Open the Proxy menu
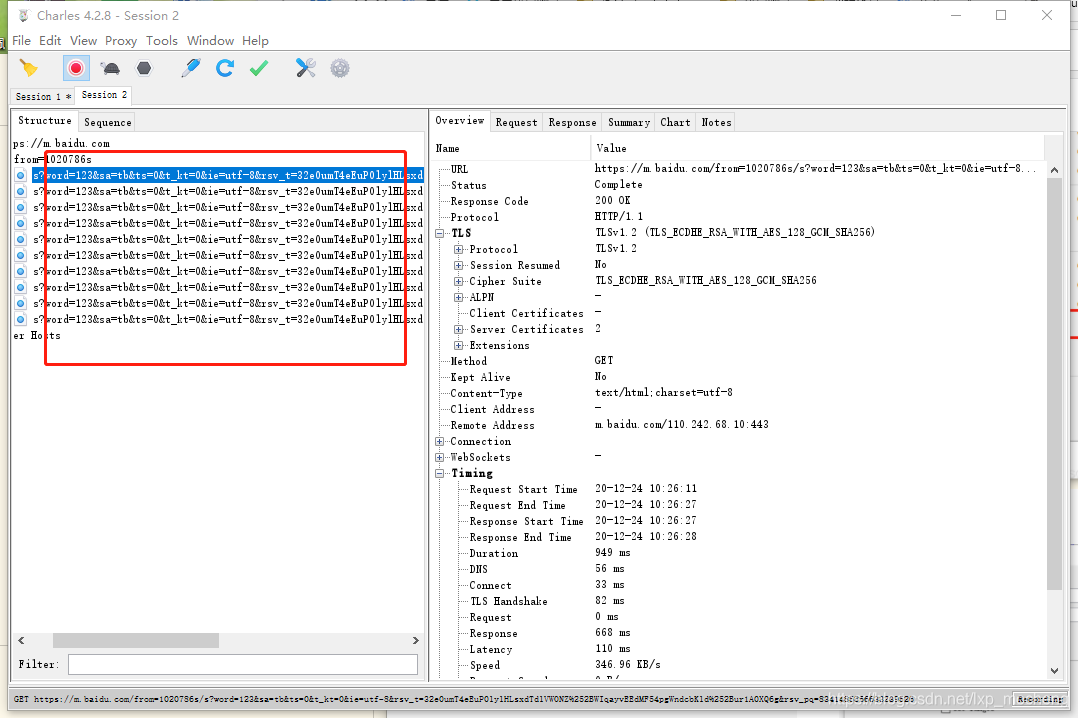The image size is (1078, 718). tap(121, 41)
